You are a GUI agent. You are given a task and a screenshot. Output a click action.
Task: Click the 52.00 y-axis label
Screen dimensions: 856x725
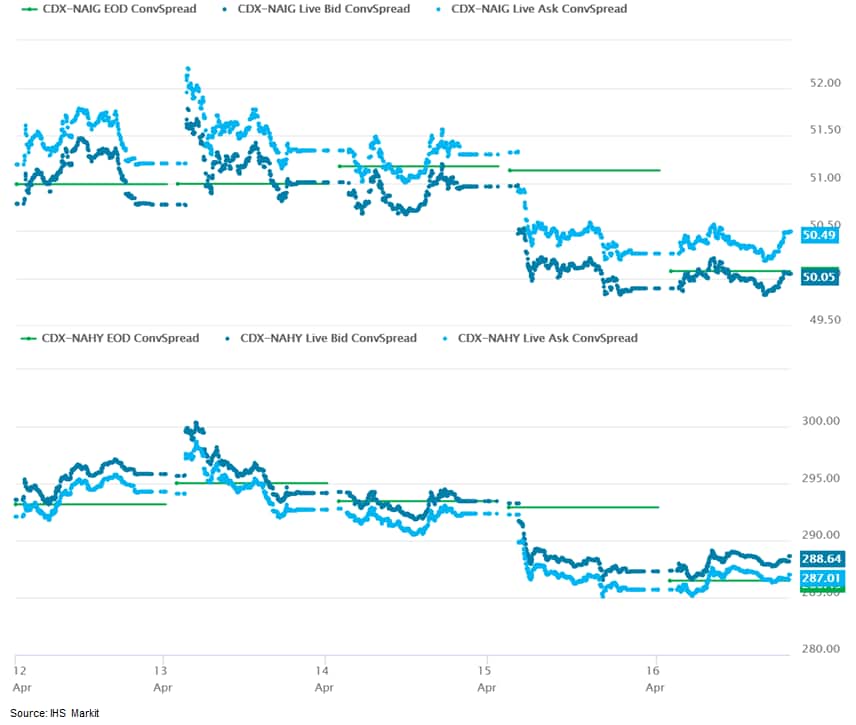[x=824, y=83]
